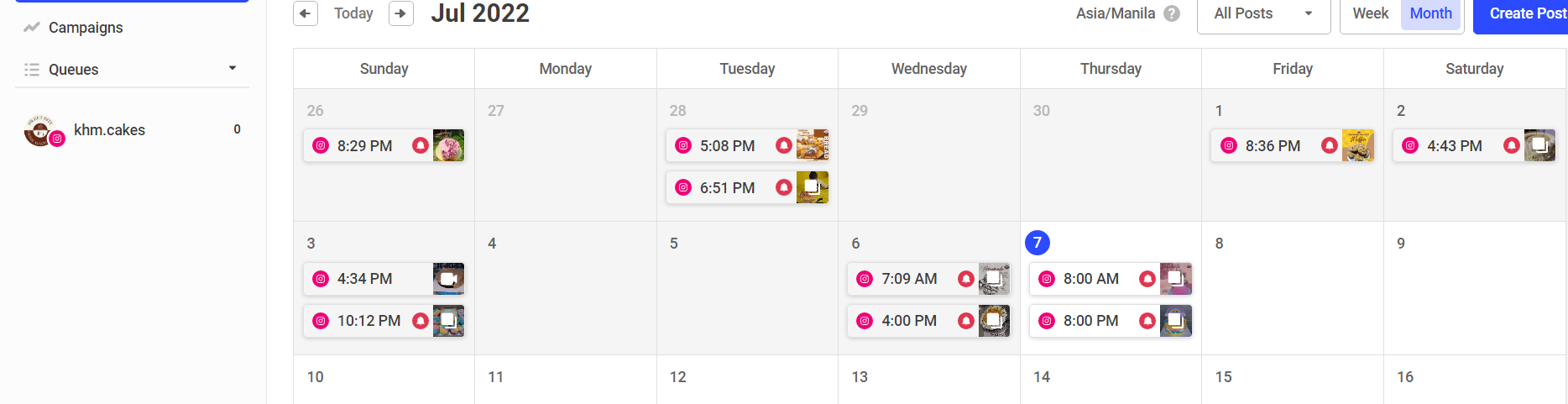Image resolution: width=1568 pixels, height=404 pixels.
Task: Switch calendar to Month view
Action: pyautogui.click(x=1430, y=13)
